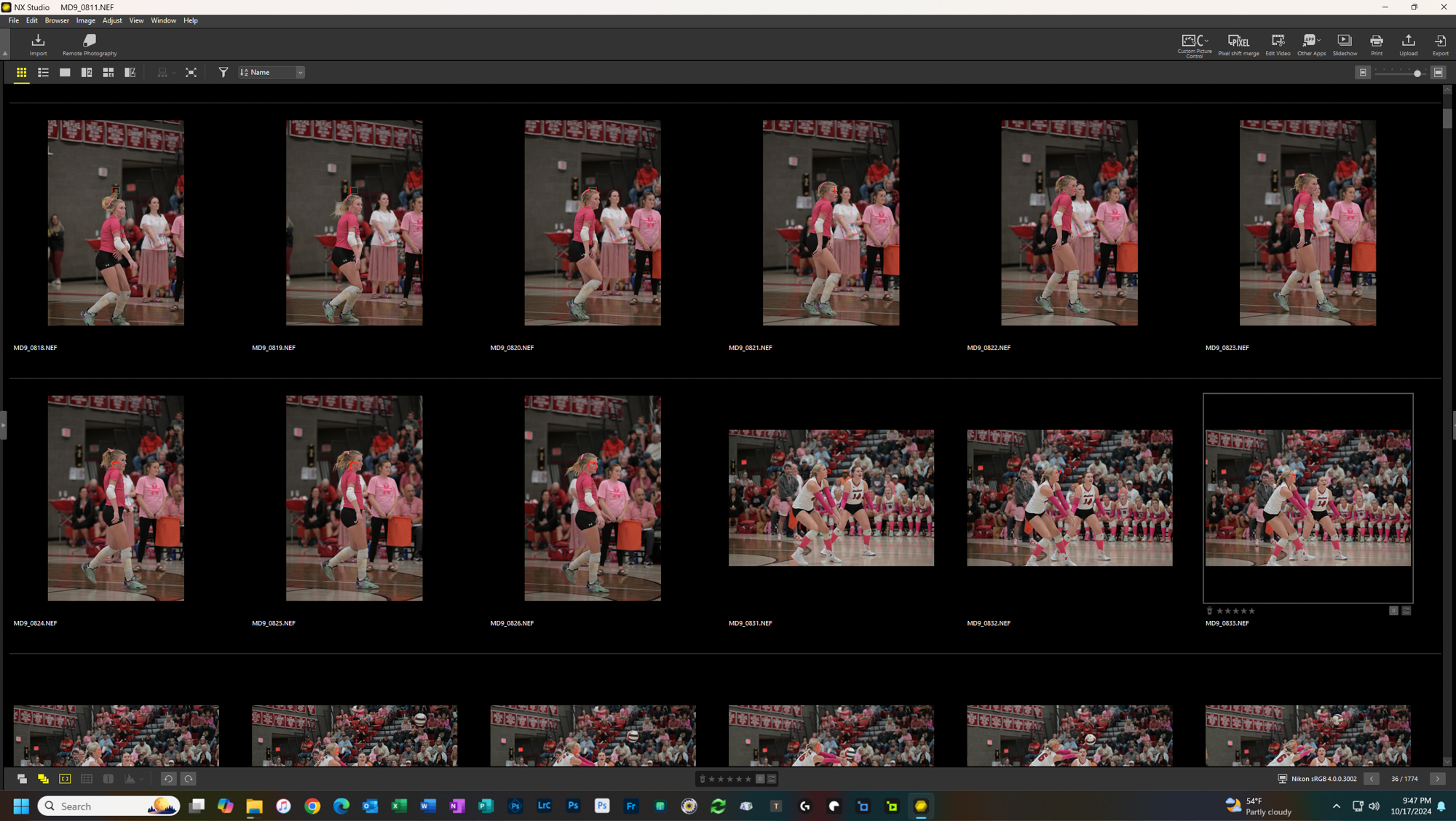This screenshot has width=1456, height=821.
Task: Toggle show focus point in bottom bar
Action: (65, 779)
